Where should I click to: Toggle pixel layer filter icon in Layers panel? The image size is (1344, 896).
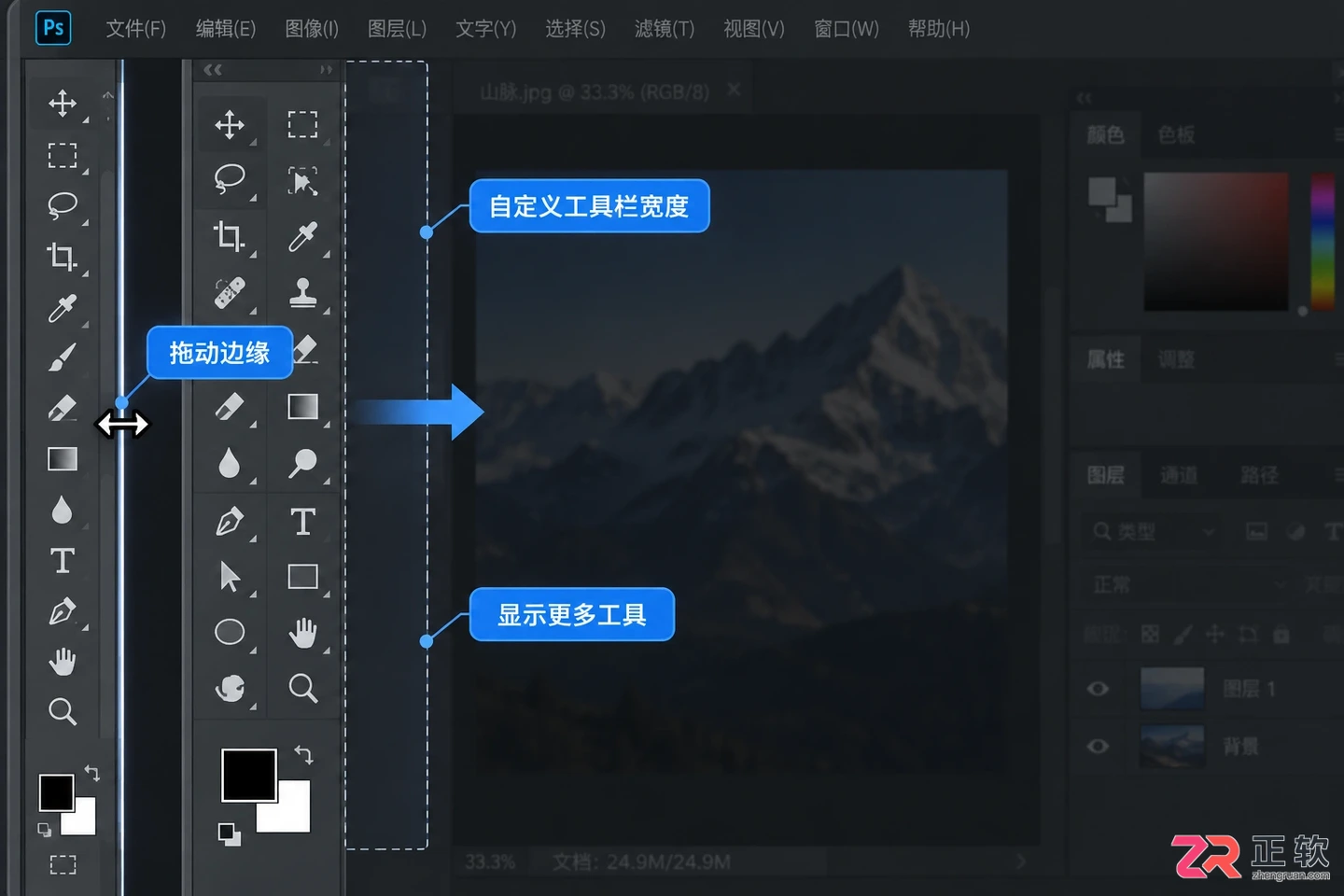[x=1257, y=532]
